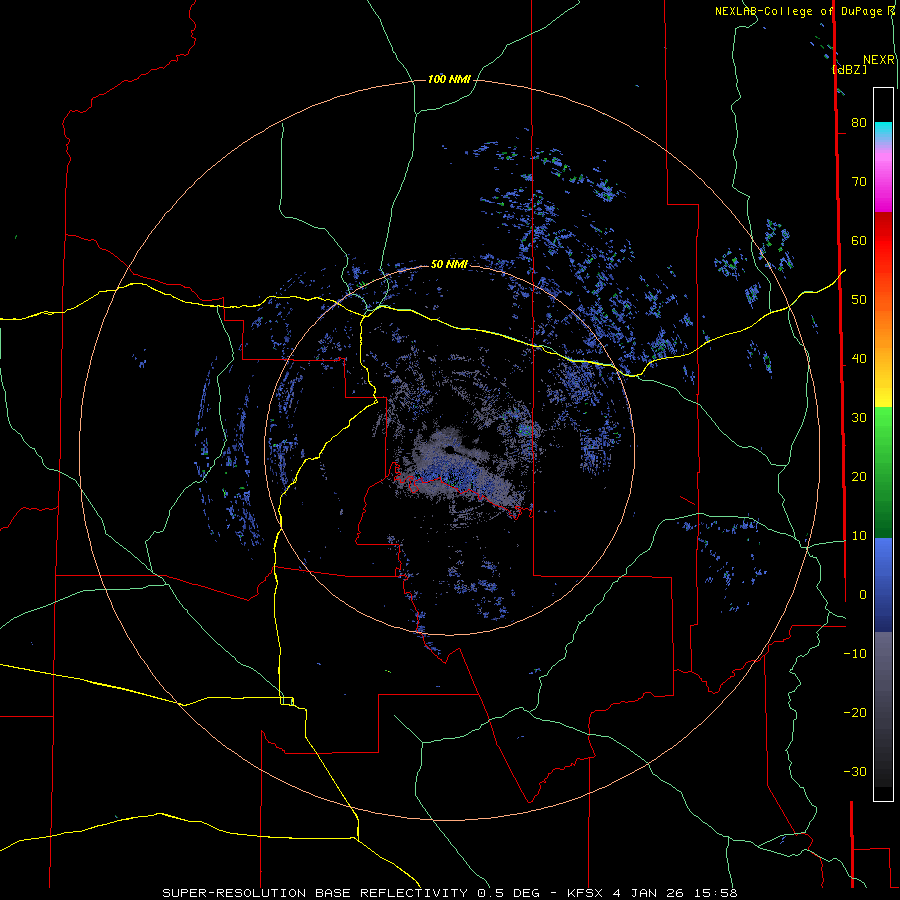Click the KFSX station identifier in the caption
Viewport: 900px width, 900px height.
click(585, 893)
